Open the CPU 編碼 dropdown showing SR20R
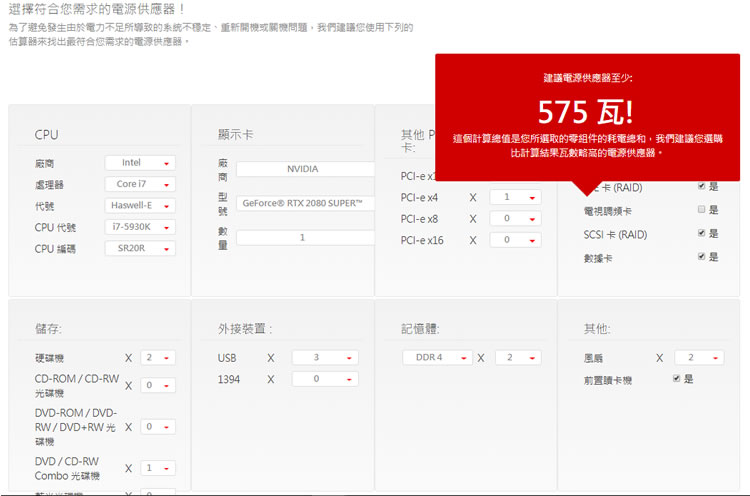 [140, 248]
